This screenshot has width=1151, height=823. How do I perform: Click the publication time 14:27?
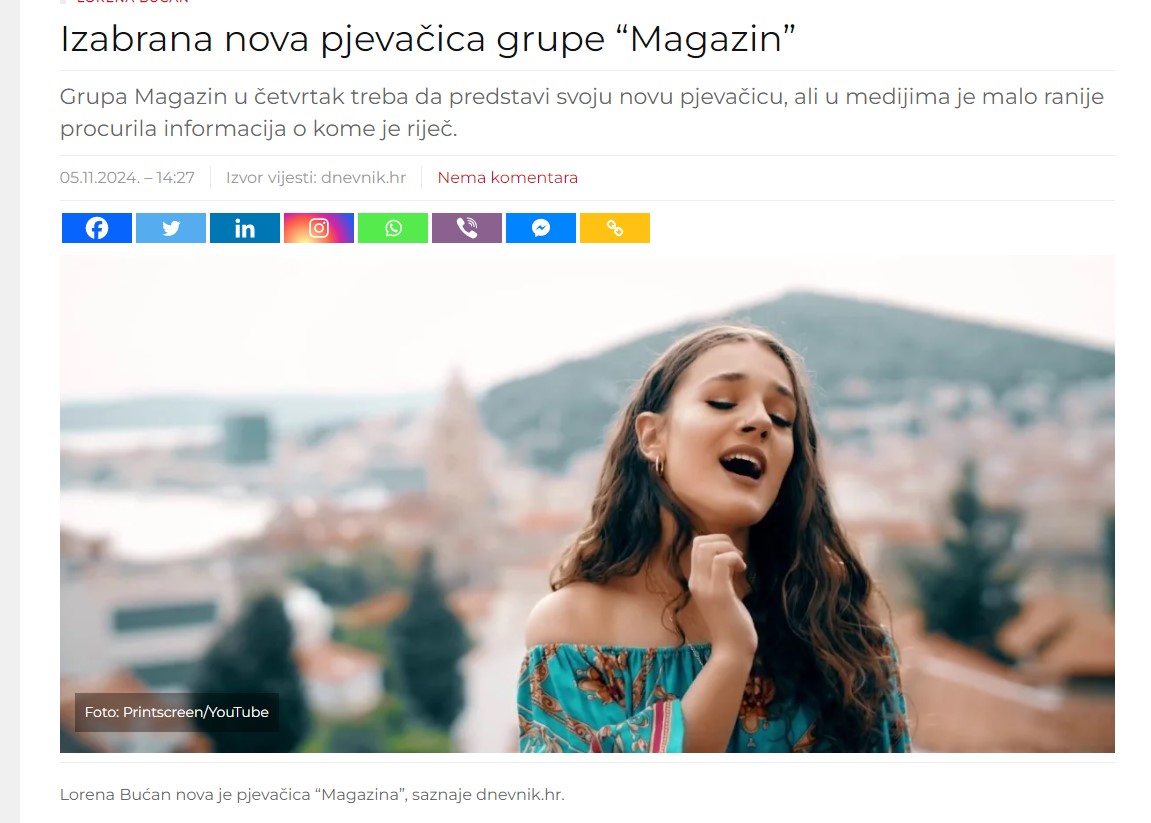(x=175, y=178)
